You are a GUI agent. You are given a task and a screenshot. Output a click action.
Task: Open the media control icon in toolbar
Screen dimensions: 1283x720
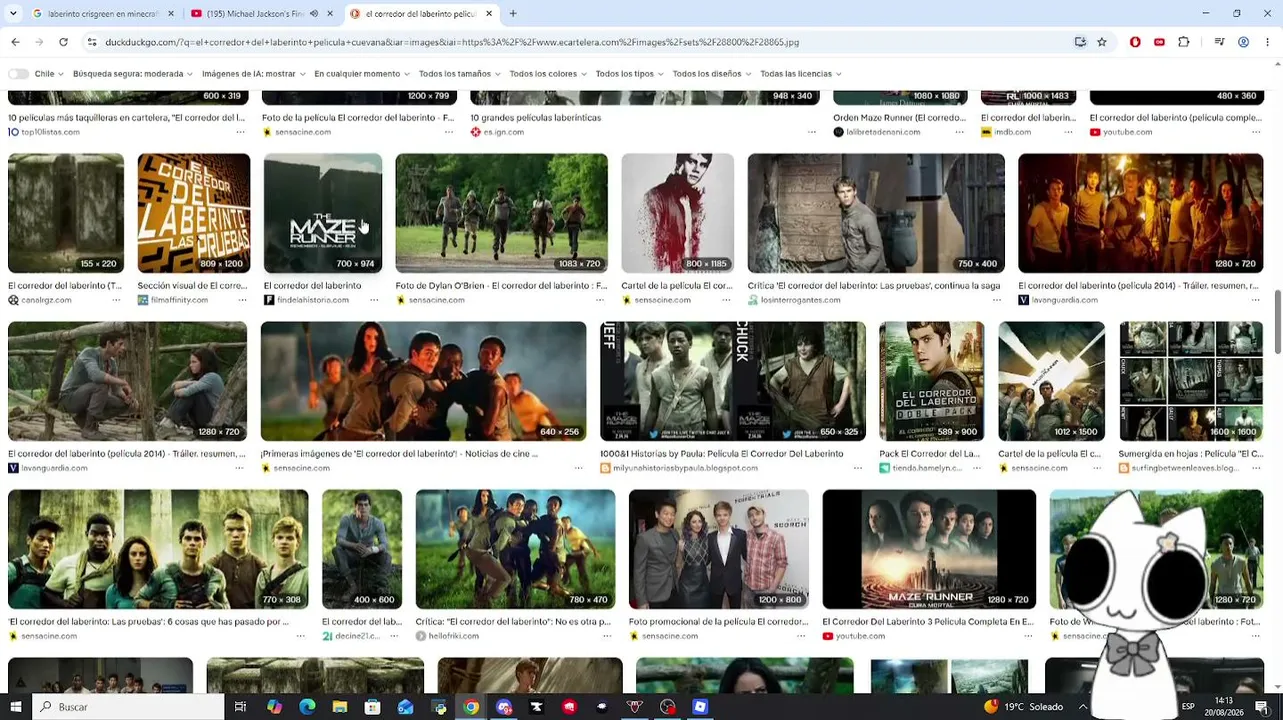[1219, 42]
